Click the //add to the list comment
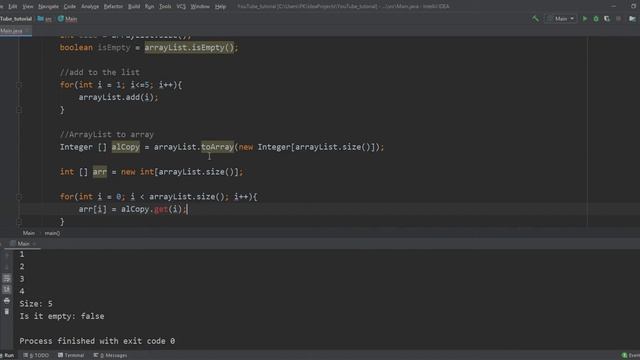The image size is (640, 360). pyautogui.click(x=100, y=72)
